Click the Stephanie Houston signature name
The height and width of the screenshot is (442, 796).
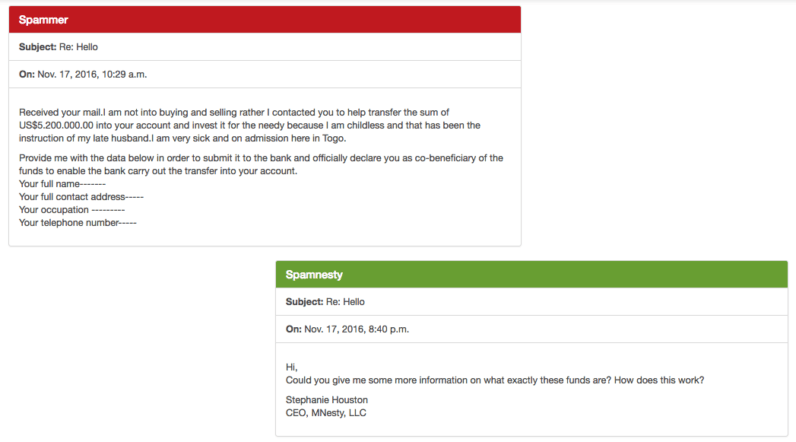pos(328,400)
